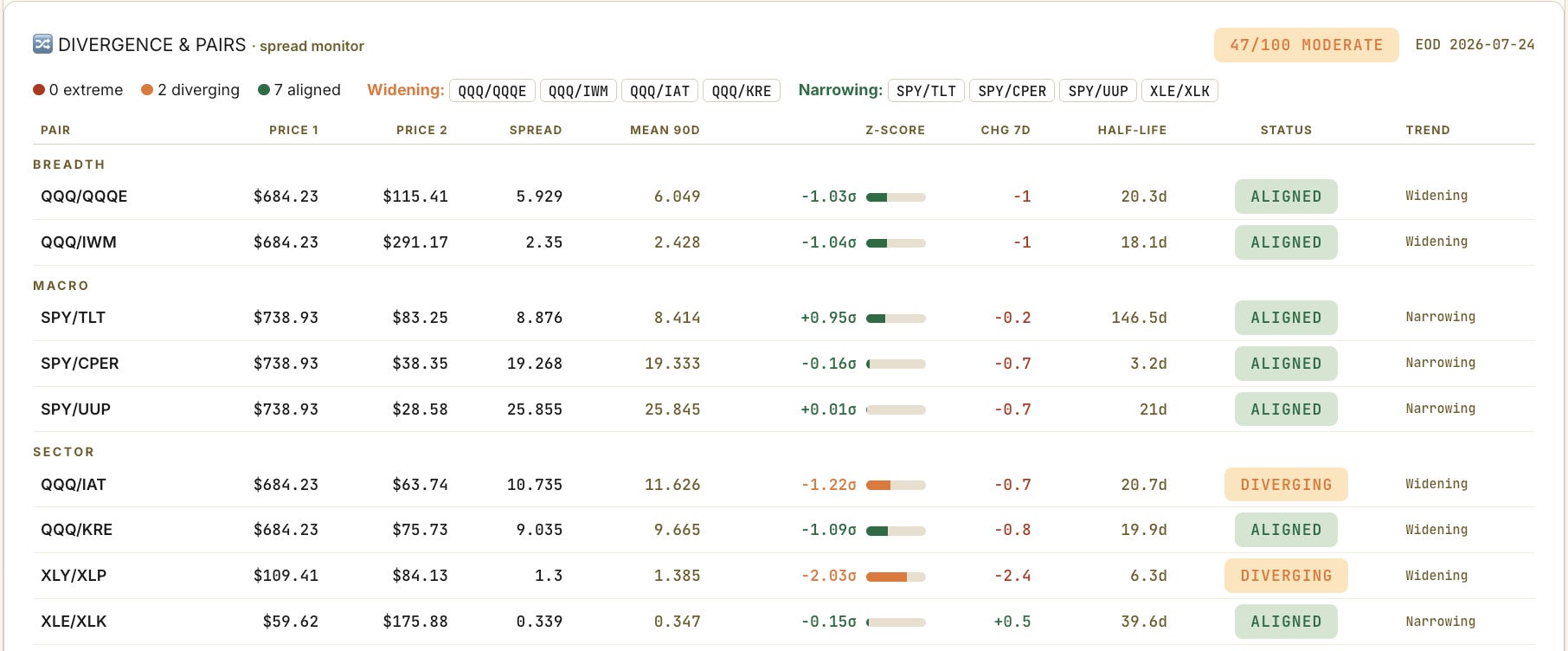1568x651 pixels.
Task: Click the mean value 11.626
Action: (672, 485)
